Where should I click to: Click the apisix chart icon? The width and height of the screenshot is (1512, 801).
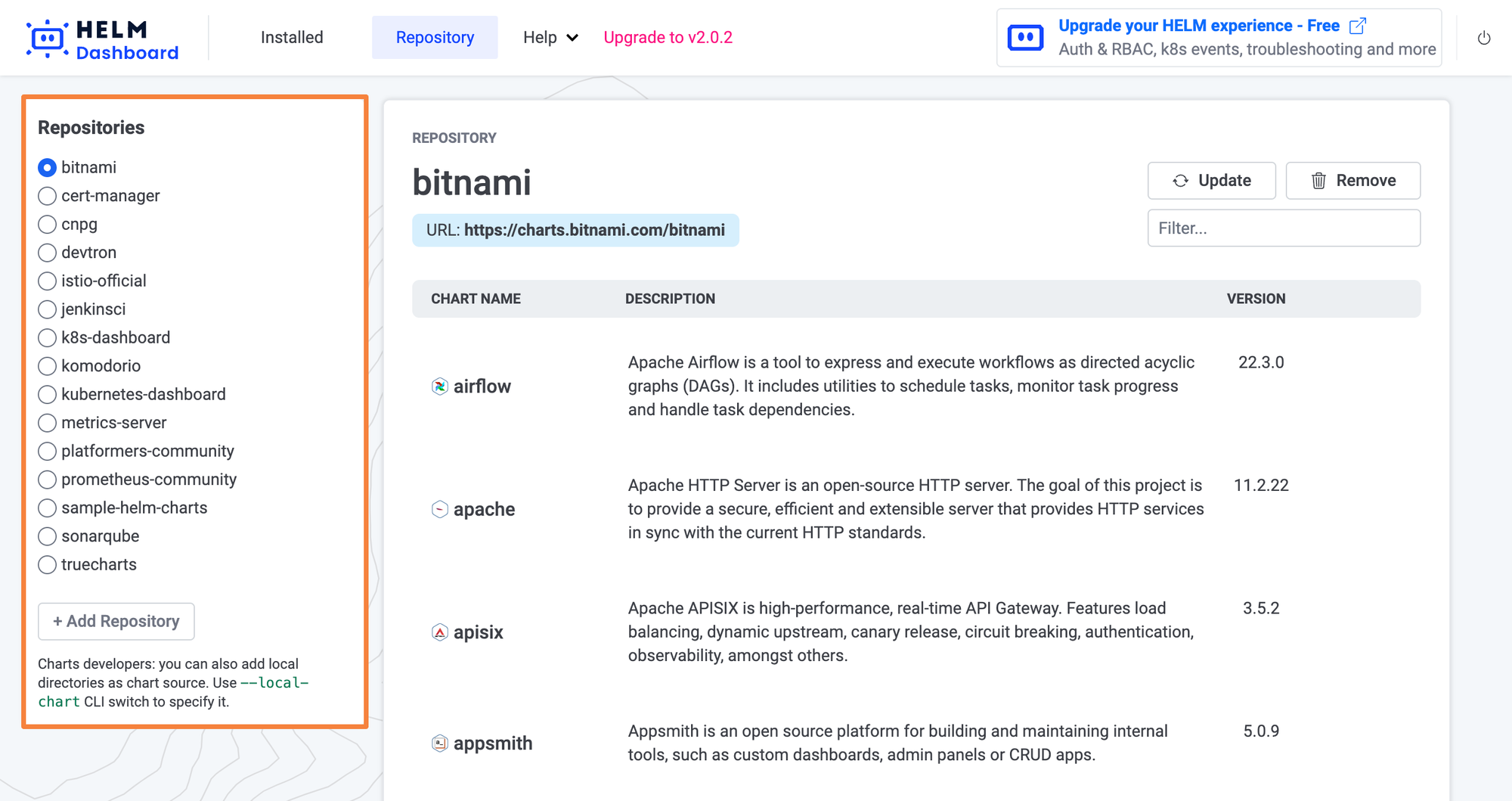point(440,632)
